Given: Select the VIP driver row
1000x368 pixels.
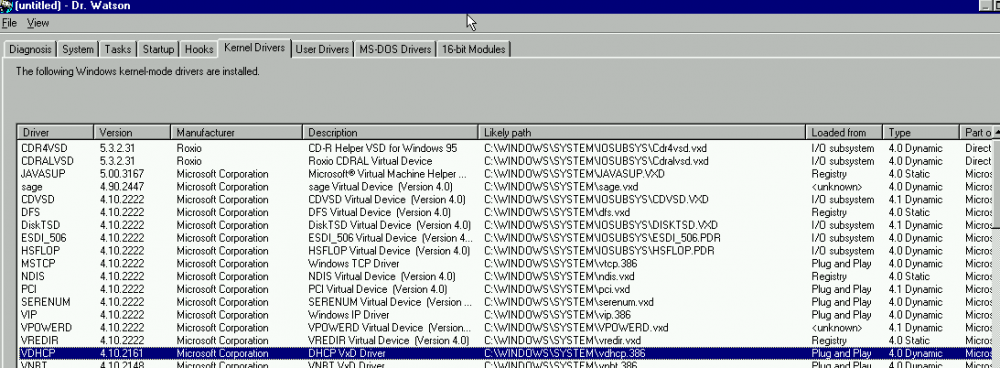Looking at the screenshot, I should [x=504, y=314].
